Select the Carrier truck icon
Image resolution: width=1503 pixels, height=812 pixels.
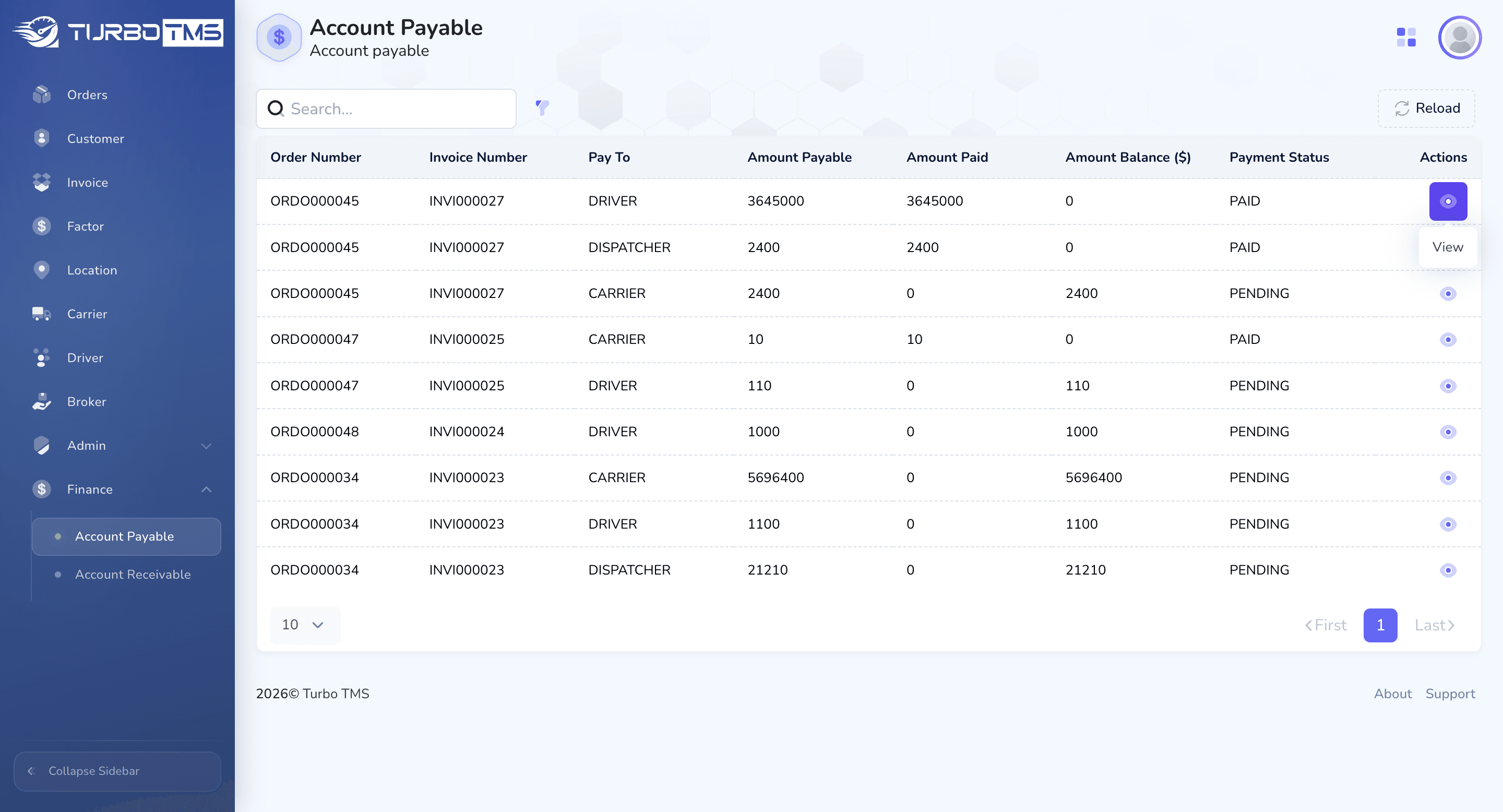41,314
